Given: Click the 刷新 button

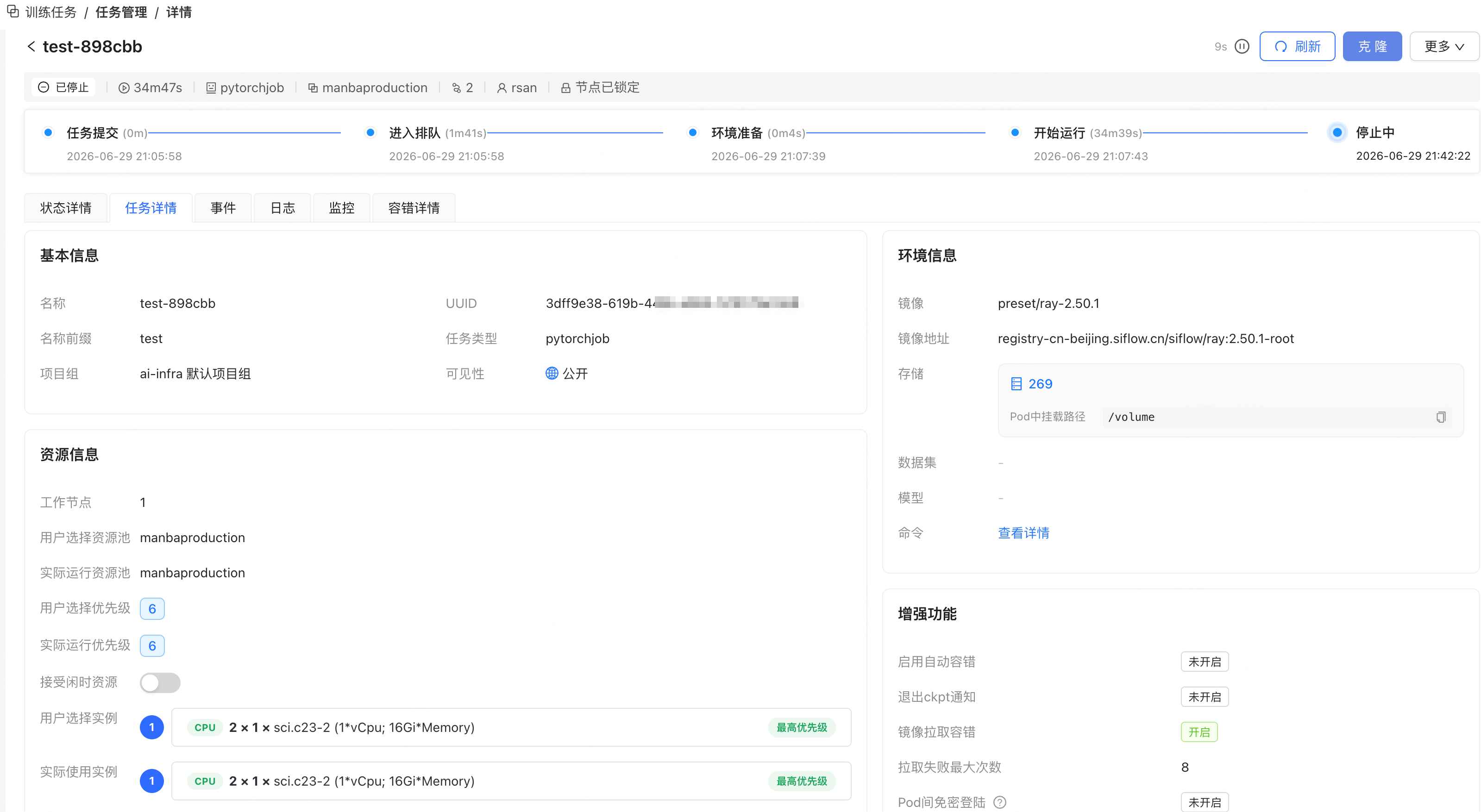Looking at the screenshot, I should (x=1297, y=47).
